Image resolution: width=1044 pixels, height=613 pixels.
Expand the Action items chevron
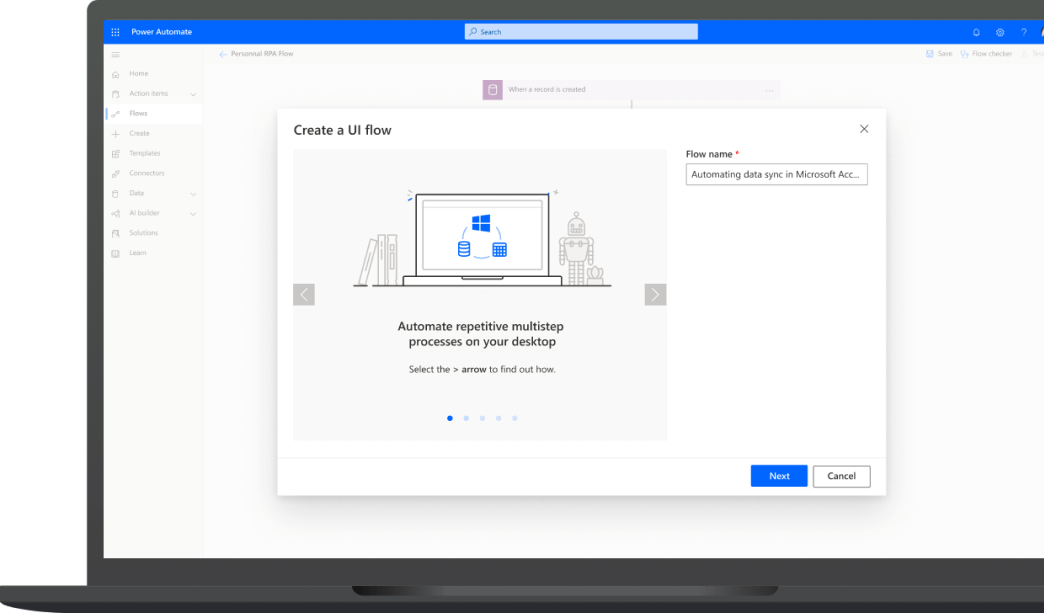pyautogui.click(x=193, y=95)
